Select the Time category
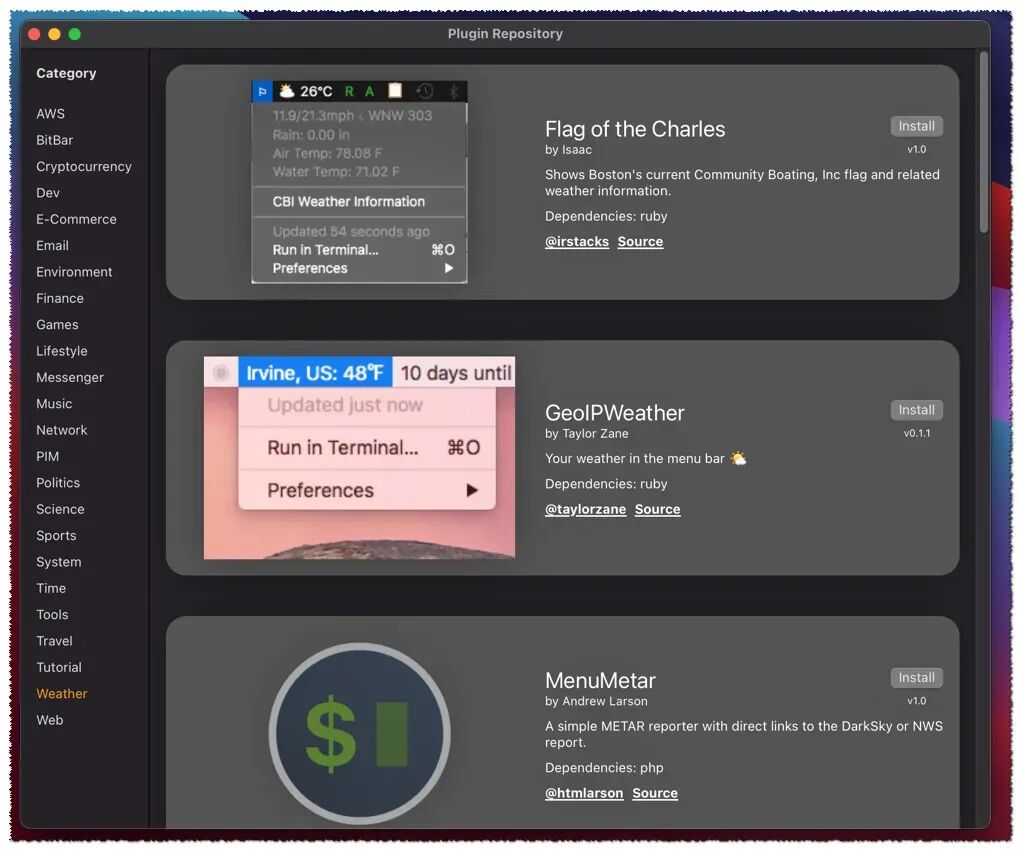The image size is (1022, 851). [x=51, y=588]
